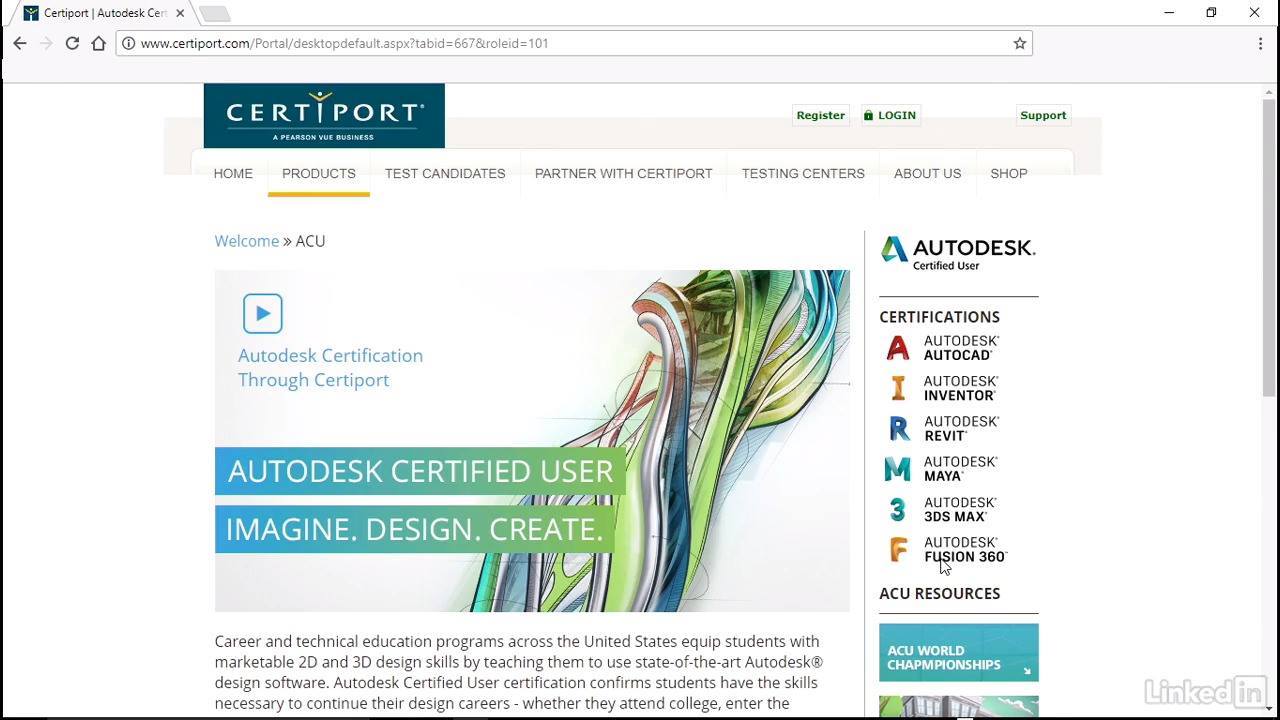This screenshot has height=720, width=1280.
Task: Click the 'ACU' breadcrumb text
Action: (311, 241)
